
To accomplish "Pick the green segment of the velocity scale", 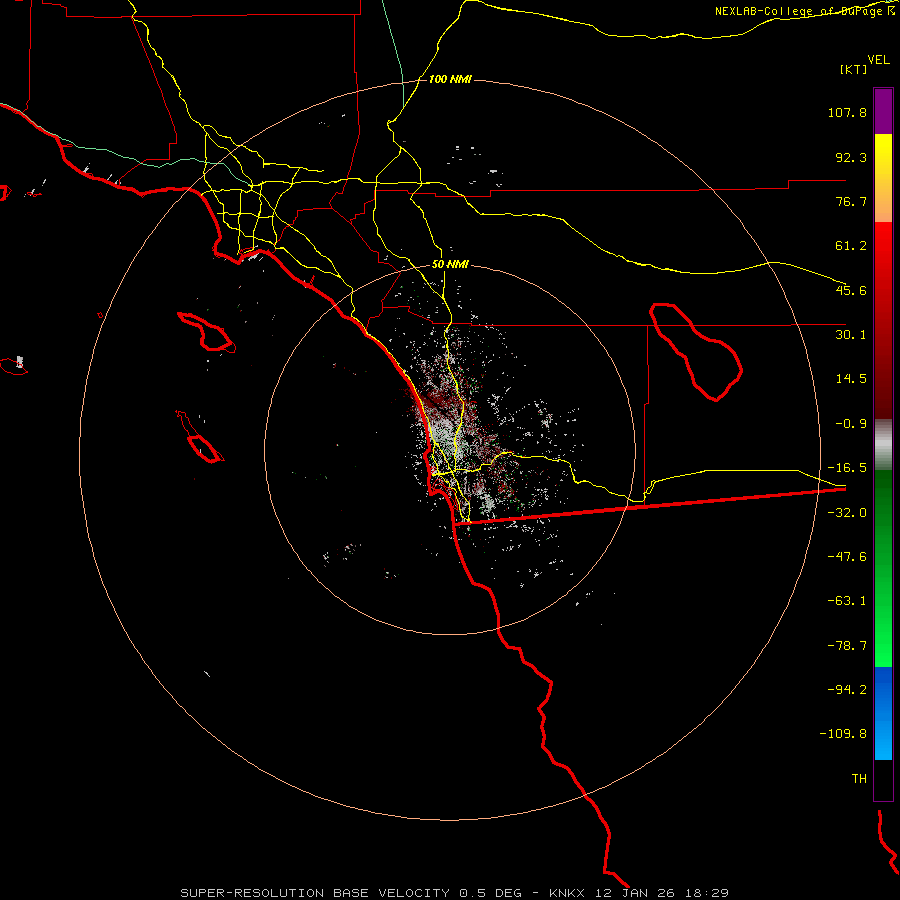I will [883, 568].
